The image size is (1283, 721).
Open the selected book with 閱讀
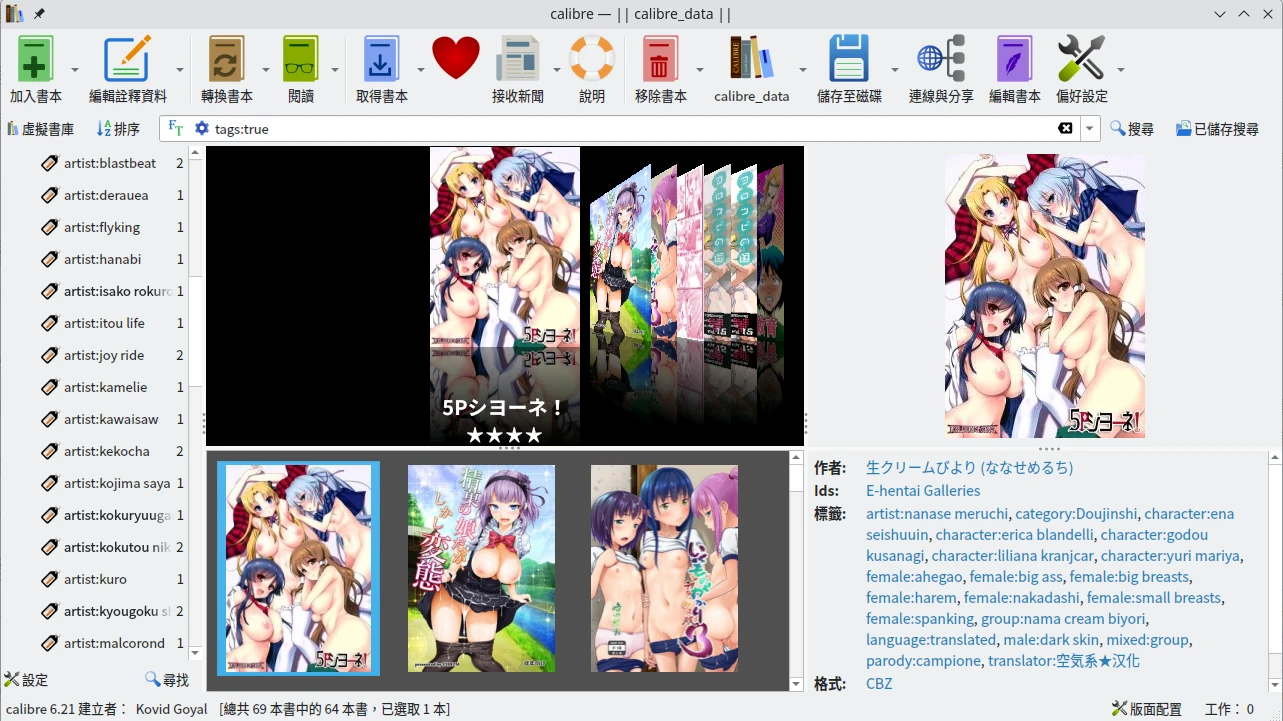click(x=300, y=59)
